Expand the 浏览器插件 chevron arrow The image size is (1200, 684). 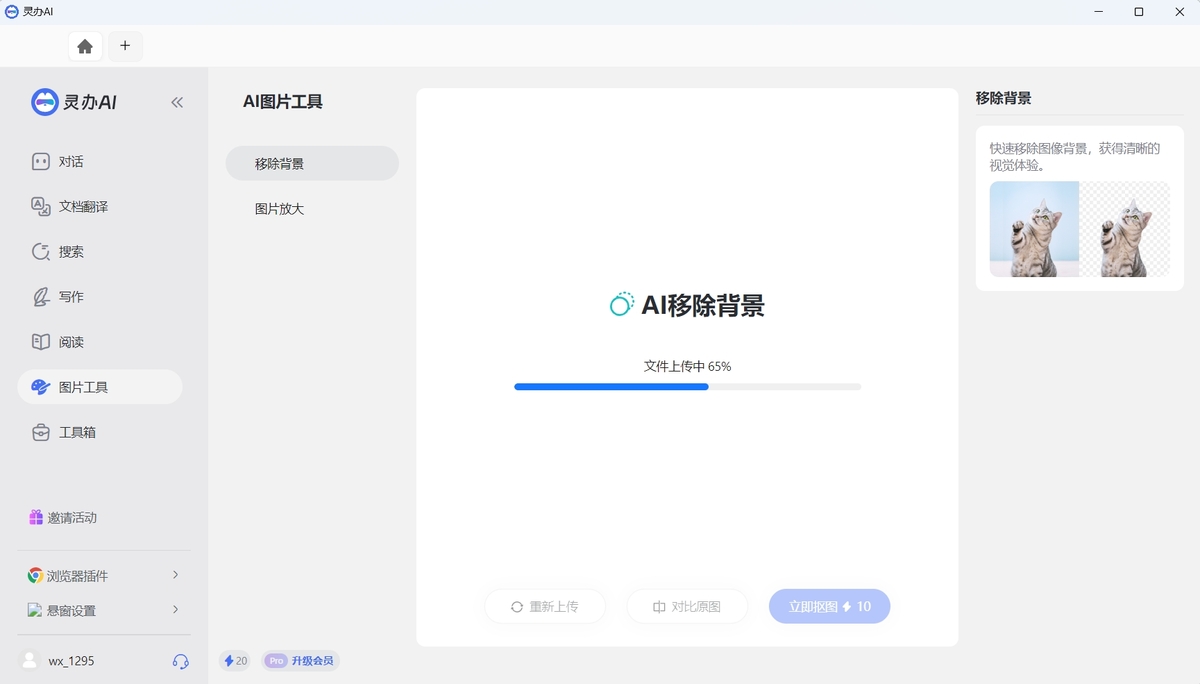[175, 575]
